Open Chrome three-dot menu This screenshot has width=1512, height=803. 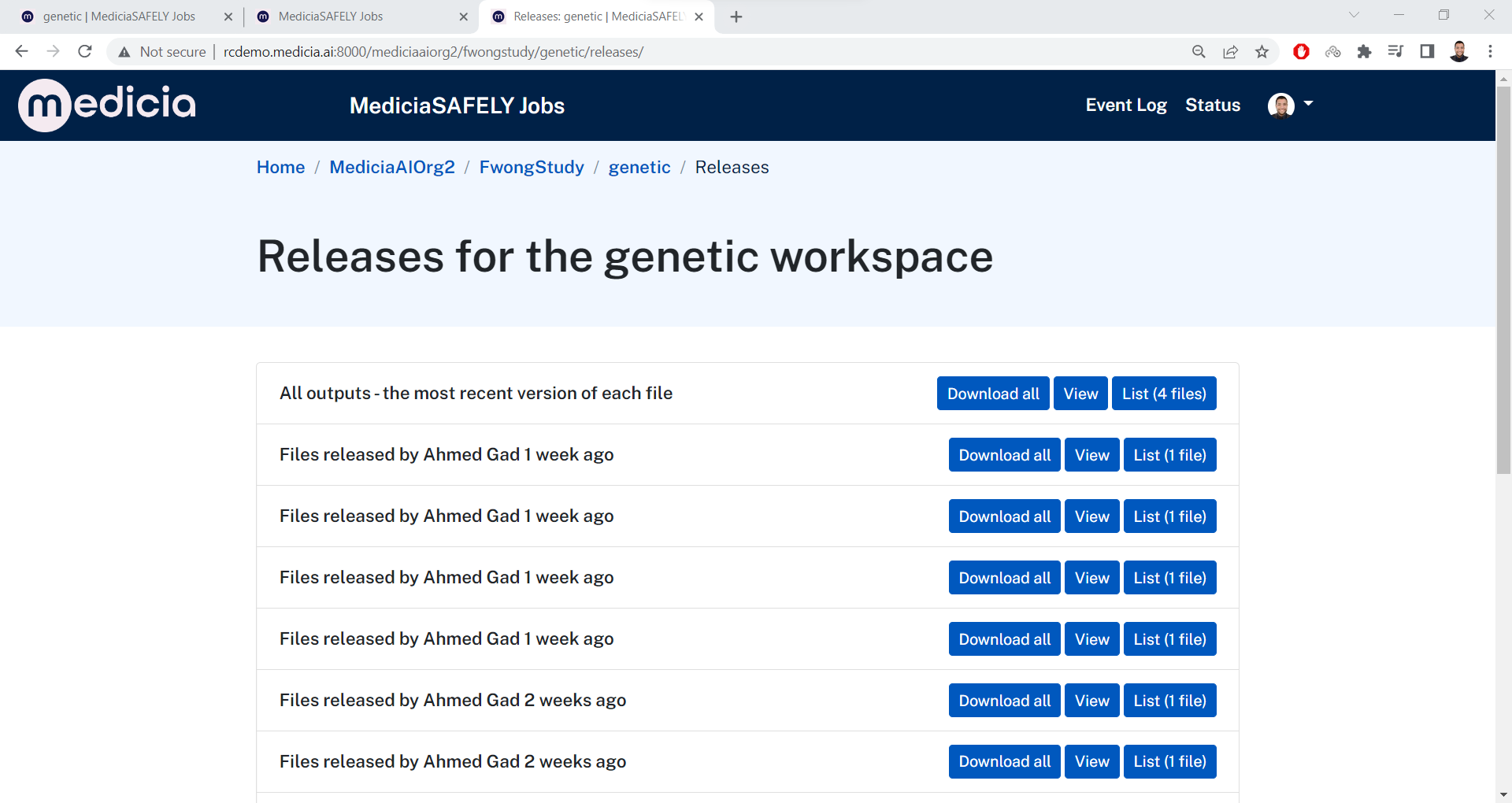pyautogui.click(x=1490, y=52)
